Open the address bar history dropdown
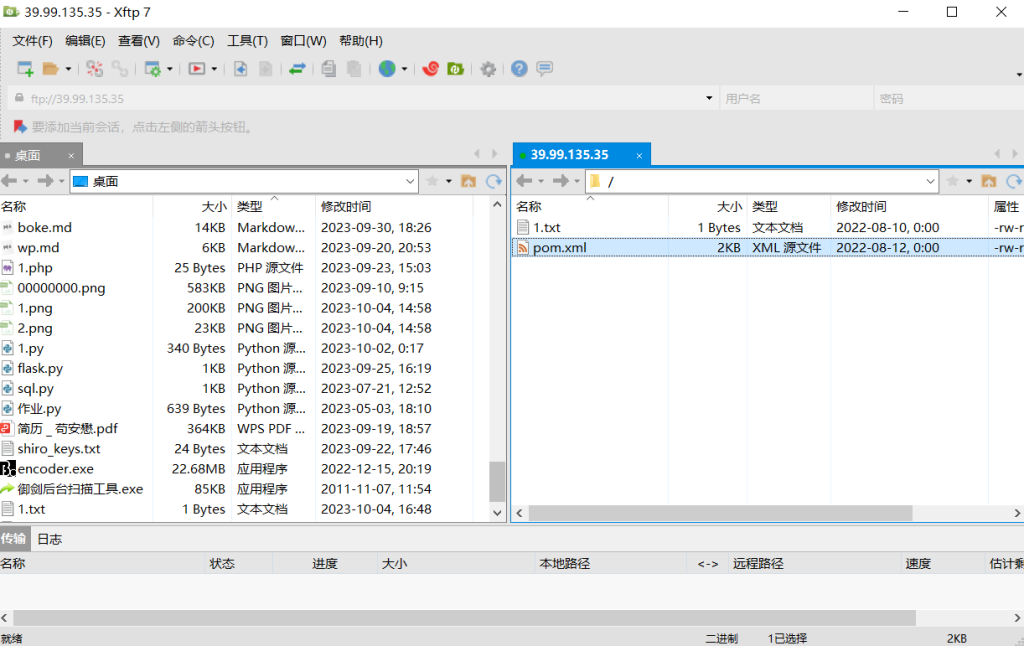The height and width of the screenshot is (646, 1024). [709, 98]
